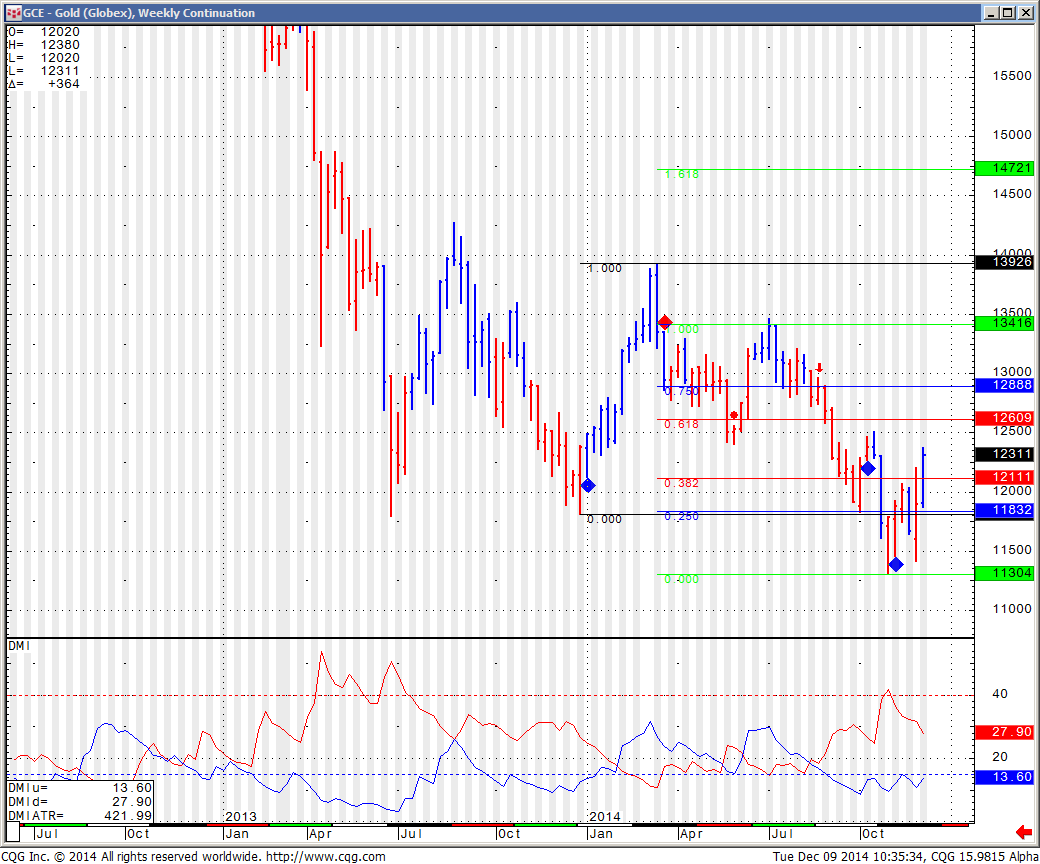This screenshot has width=1040, height=864.
Task: Click the 2014 year marker on time axis
Action: point(606,817)
